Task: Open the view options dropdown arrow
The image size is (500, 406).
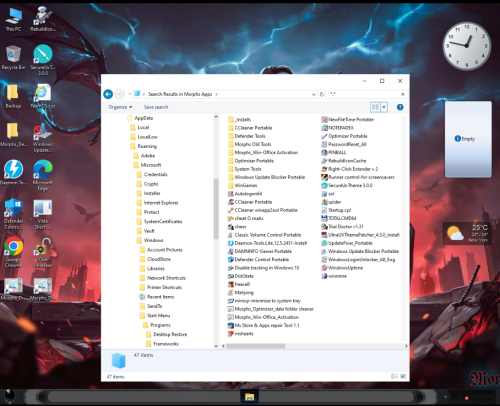Action: pyautogui.click(x=384, y=107)
